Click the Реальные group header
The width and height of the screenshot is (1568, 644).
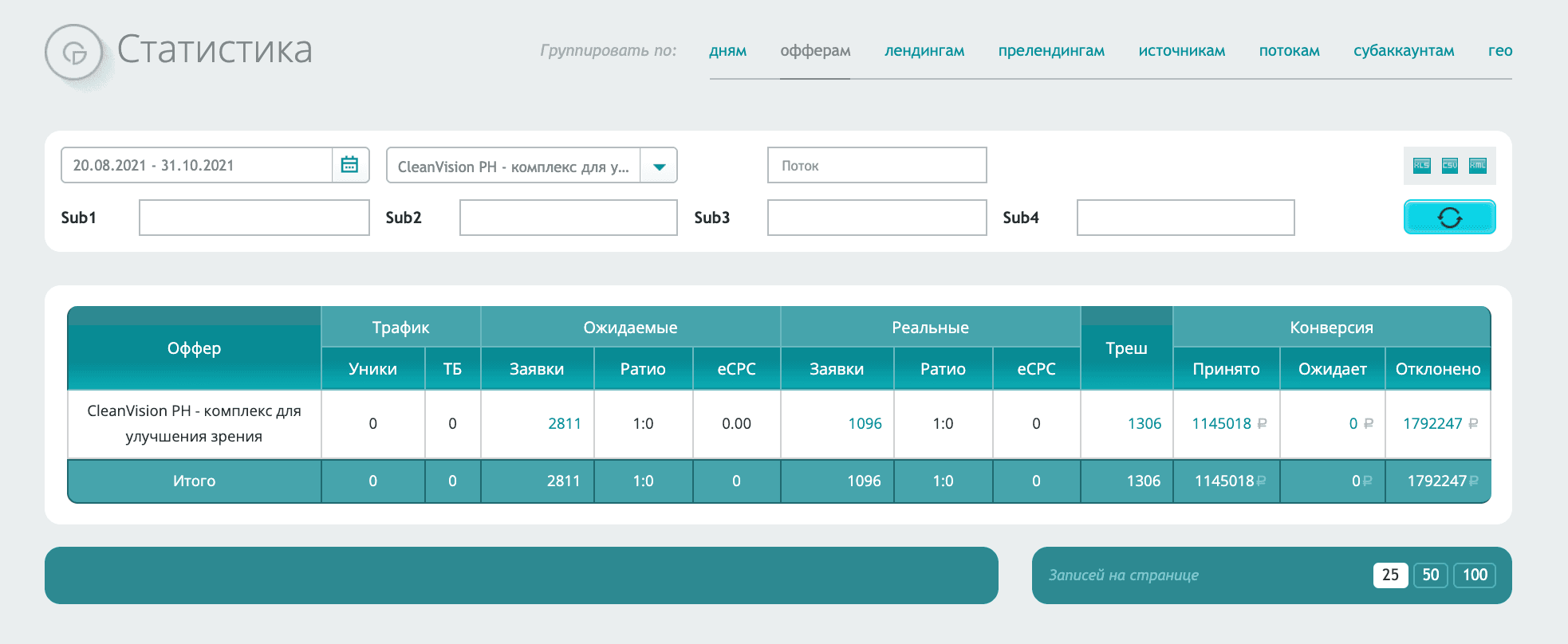(930, 328)
